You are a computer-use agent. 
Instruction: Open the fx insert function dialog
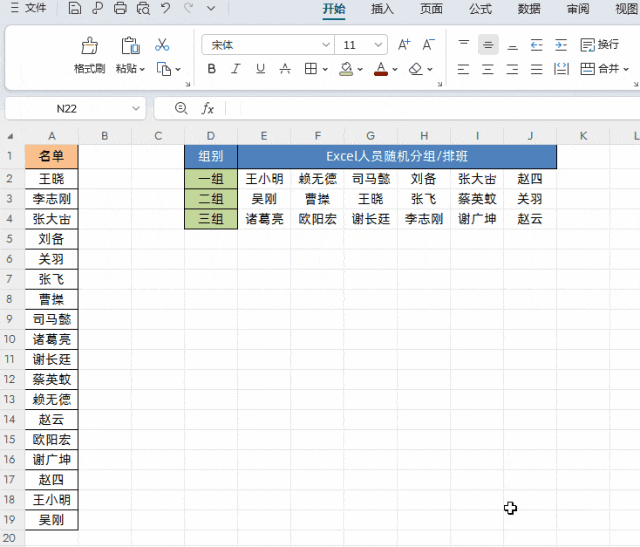point(208,108)
